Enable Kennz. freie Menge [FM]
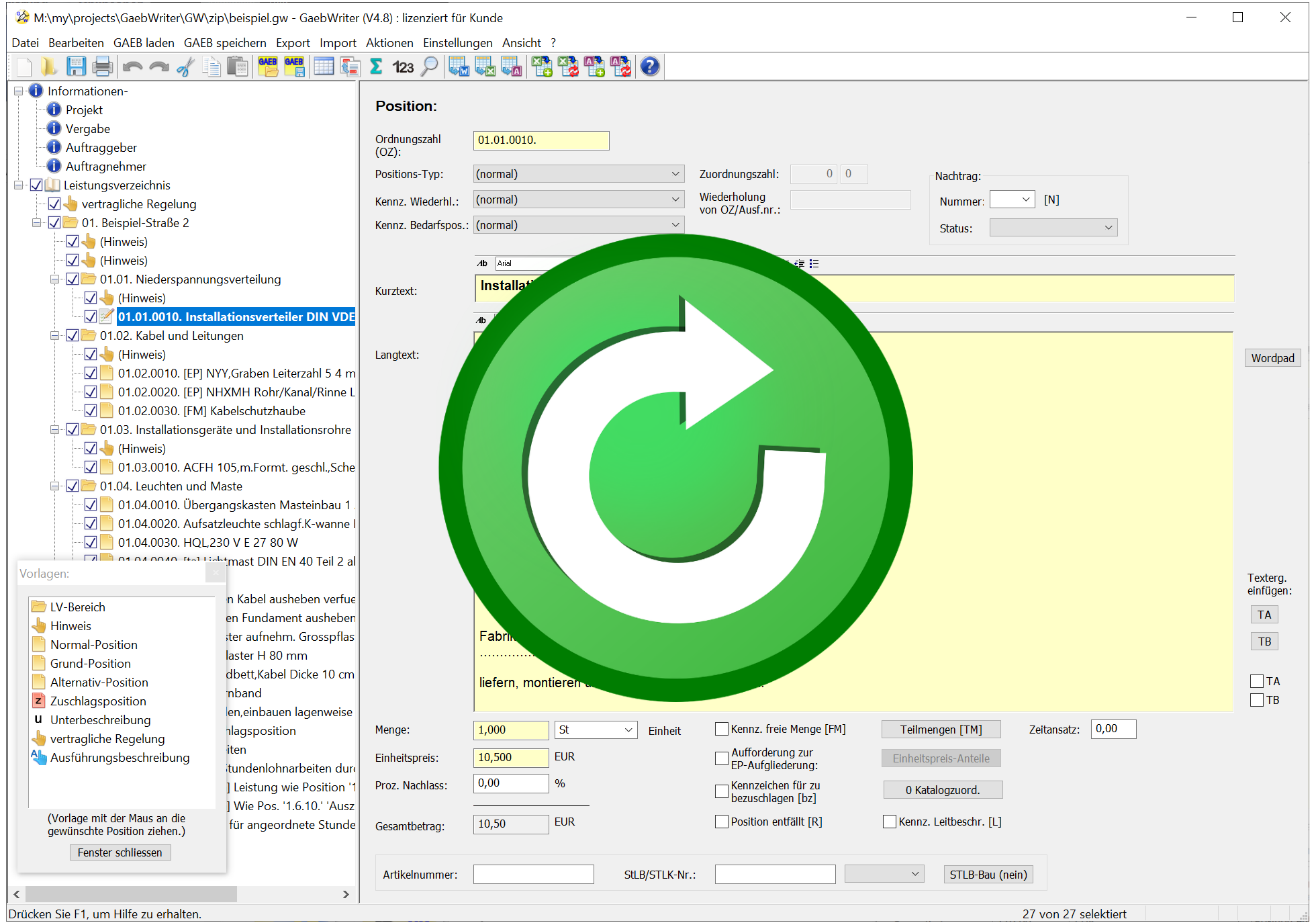 722,729
